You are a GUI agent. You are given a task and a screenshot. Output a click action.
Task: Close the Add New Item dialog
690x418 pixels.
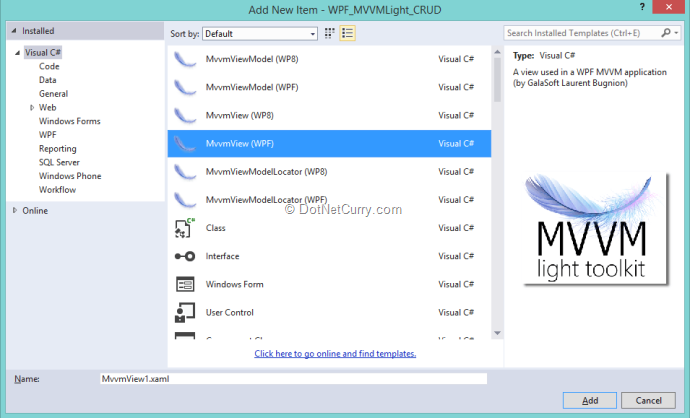[669, 7]
